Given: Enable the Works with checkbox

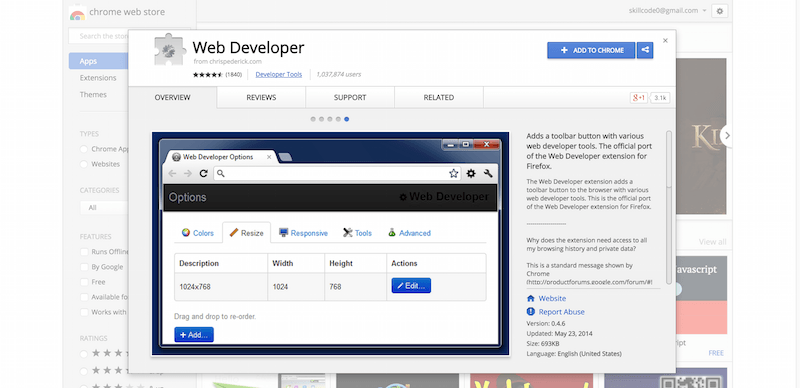Looking at the screenshot, I should 84,312.
